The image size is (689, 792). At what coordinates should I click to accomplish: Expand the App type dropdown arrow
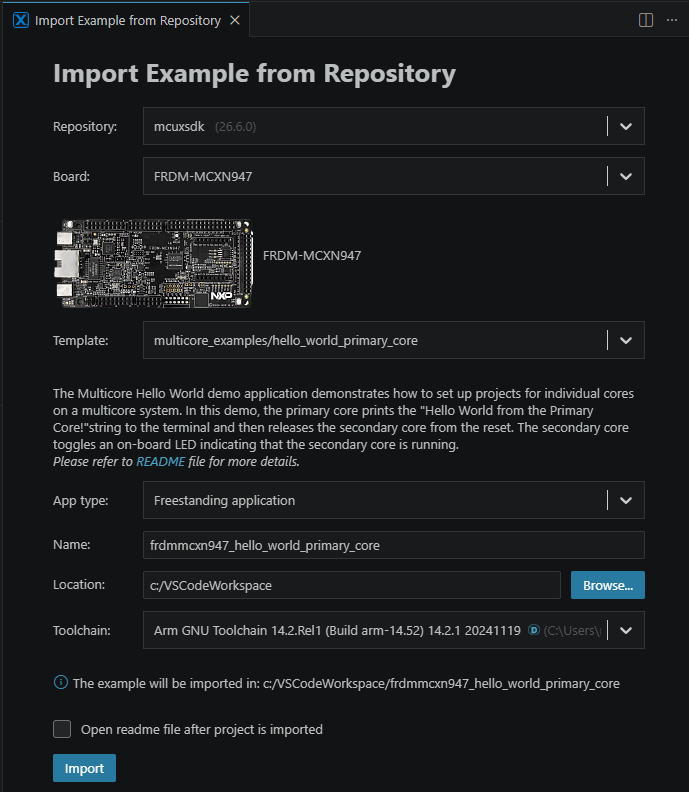click(626, 501)
